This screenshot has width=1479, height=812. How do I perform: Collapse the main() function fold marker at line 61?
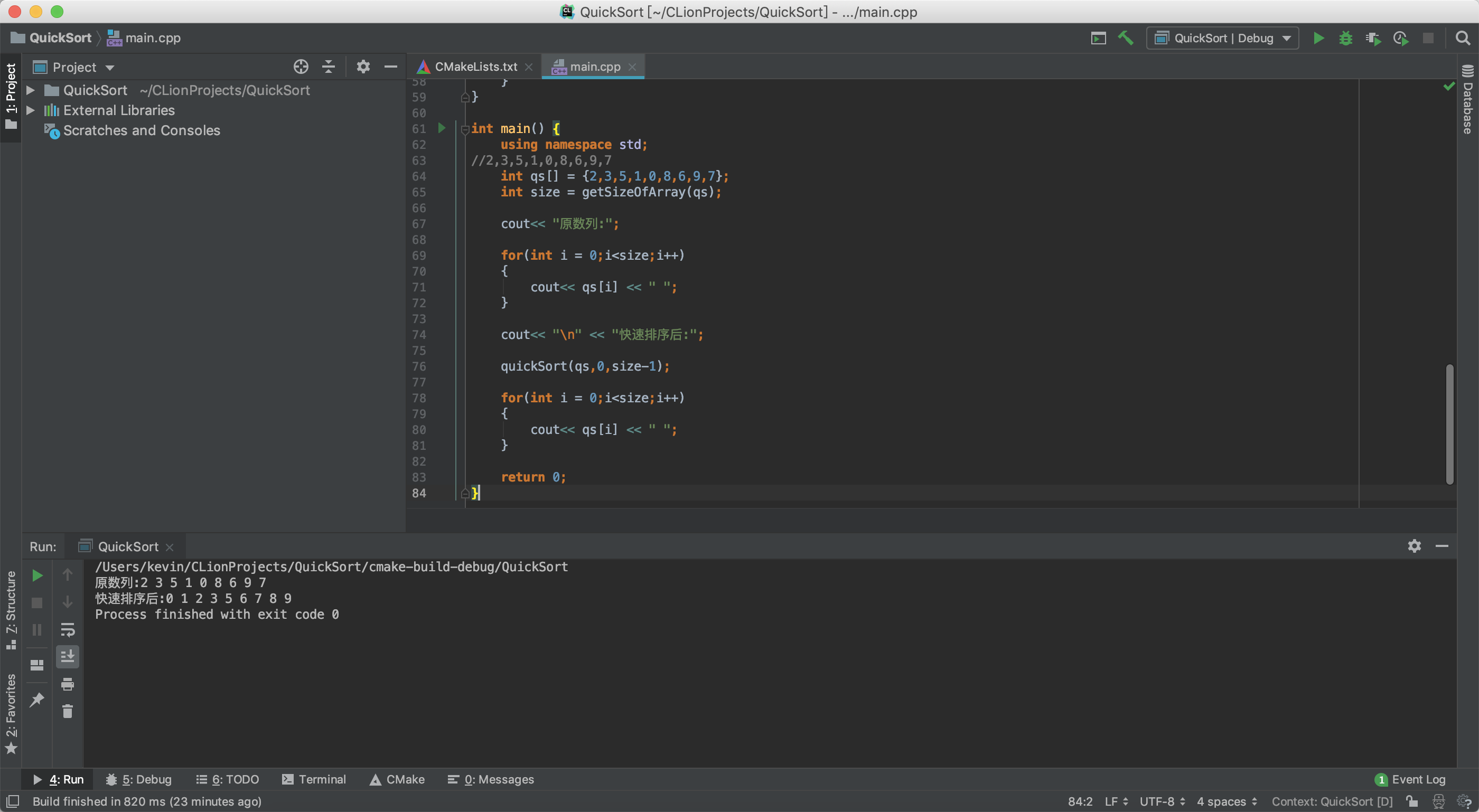[x=465, y=130]
